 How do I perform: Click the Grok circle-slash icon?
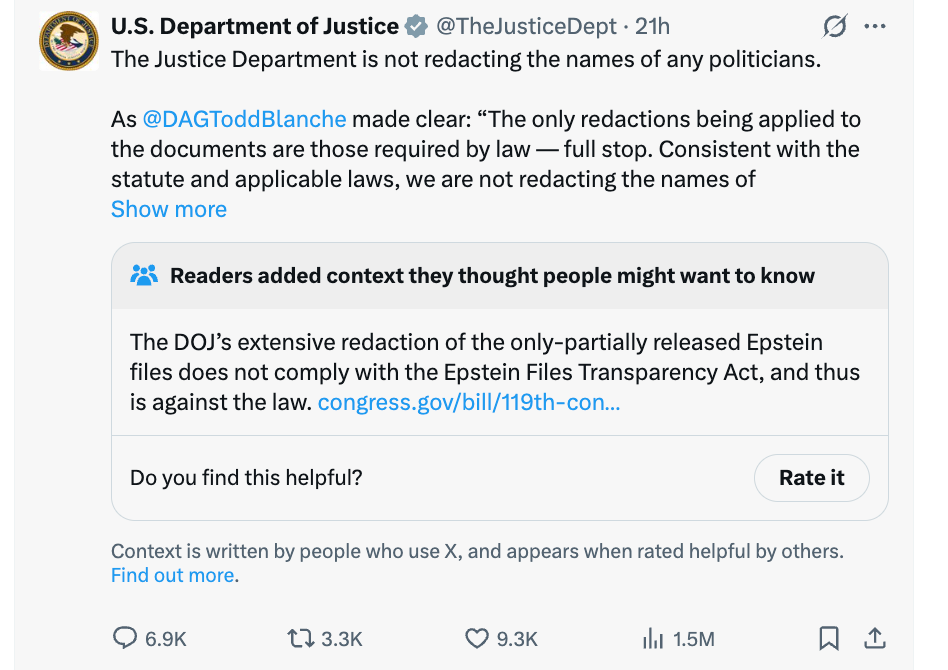click(x=833, y=27)
